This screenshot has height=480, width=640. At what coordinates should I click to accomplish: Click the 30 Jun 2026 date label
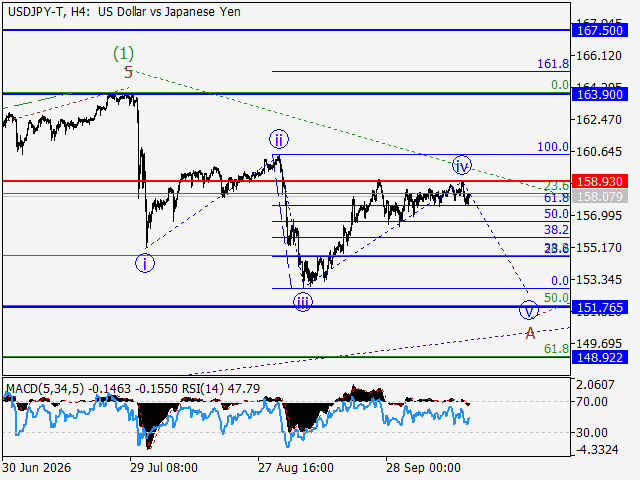pos(36,468)
